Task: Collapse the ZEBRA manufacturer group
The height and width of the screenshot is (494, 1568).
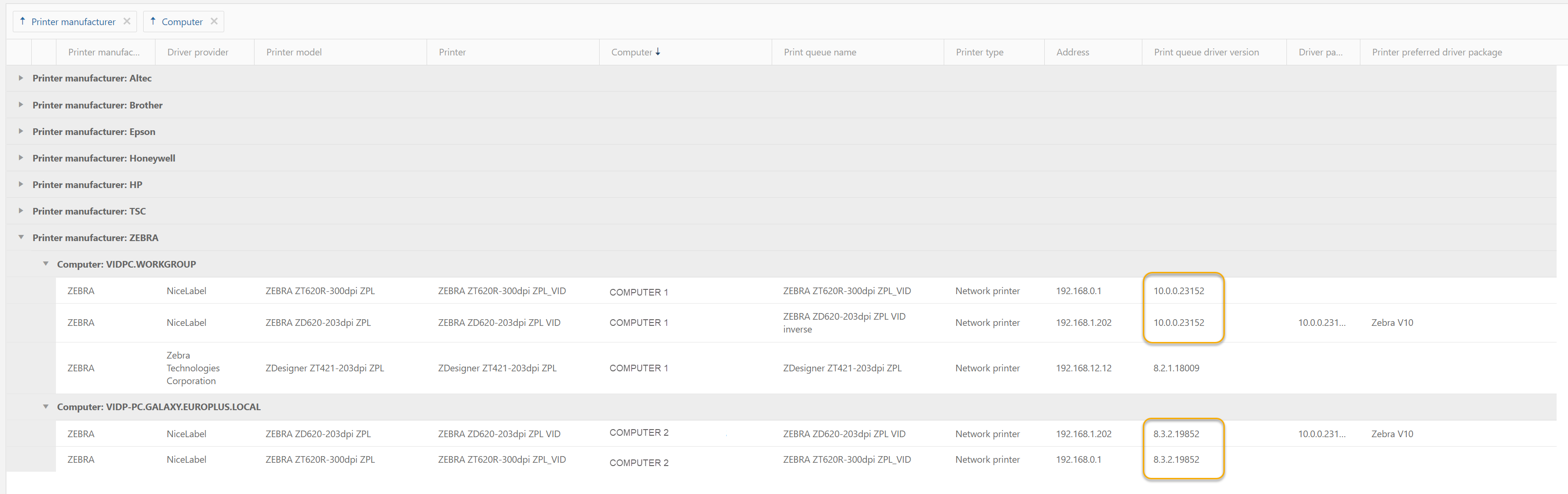Action: (x=21, y=238)
